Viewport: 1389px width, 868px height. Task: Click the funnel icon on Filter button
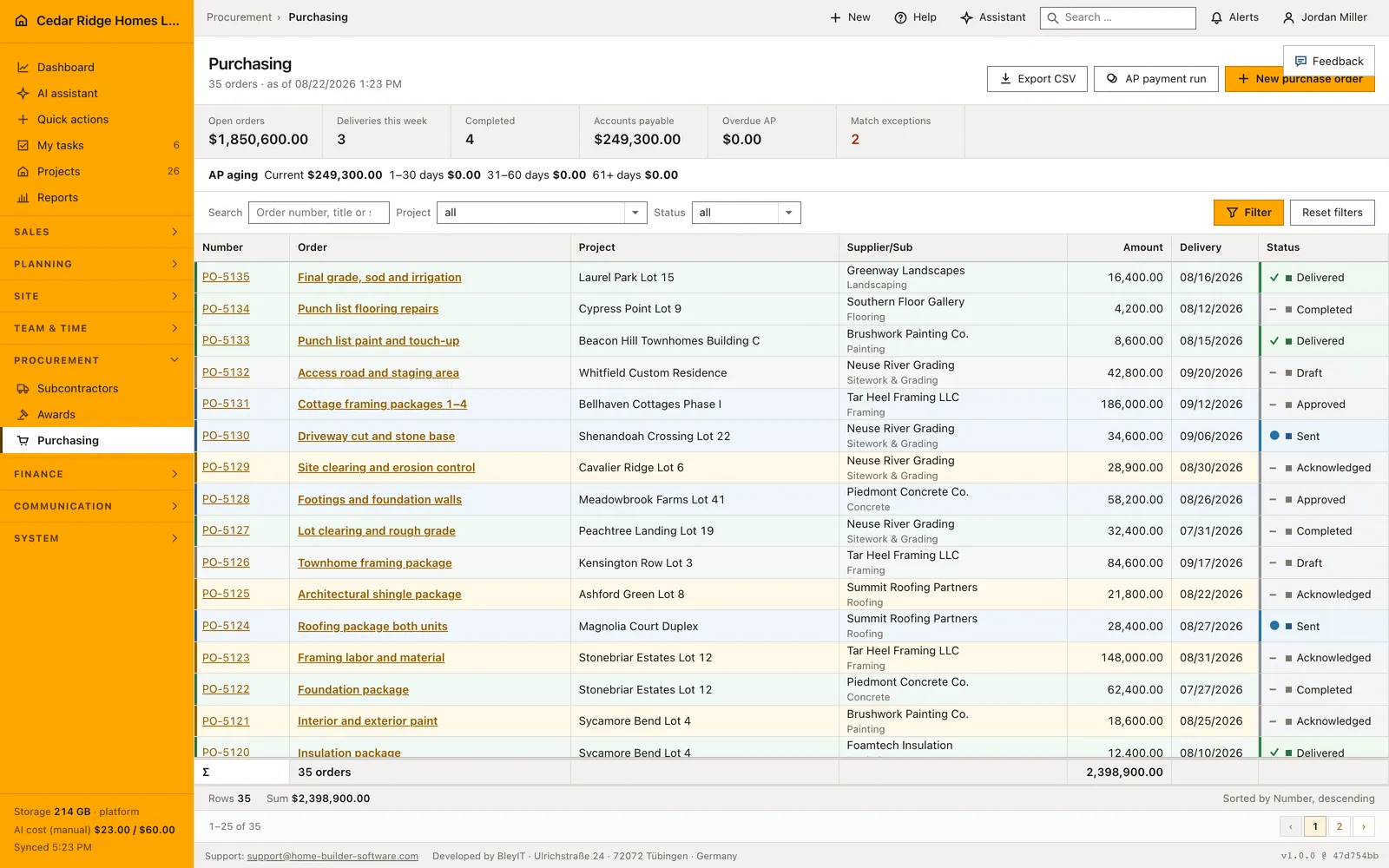pos(1232,213)
